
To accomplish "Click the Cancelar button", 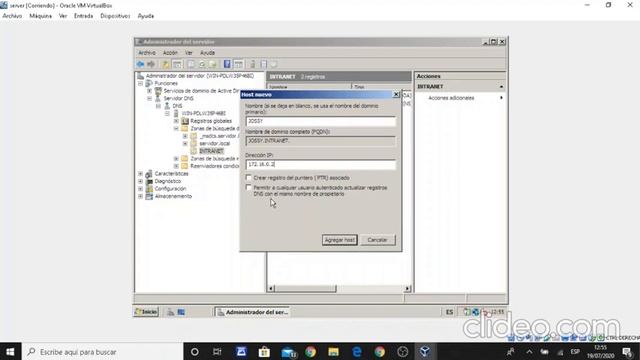I will pyautogui.click(x=377, y=240).
